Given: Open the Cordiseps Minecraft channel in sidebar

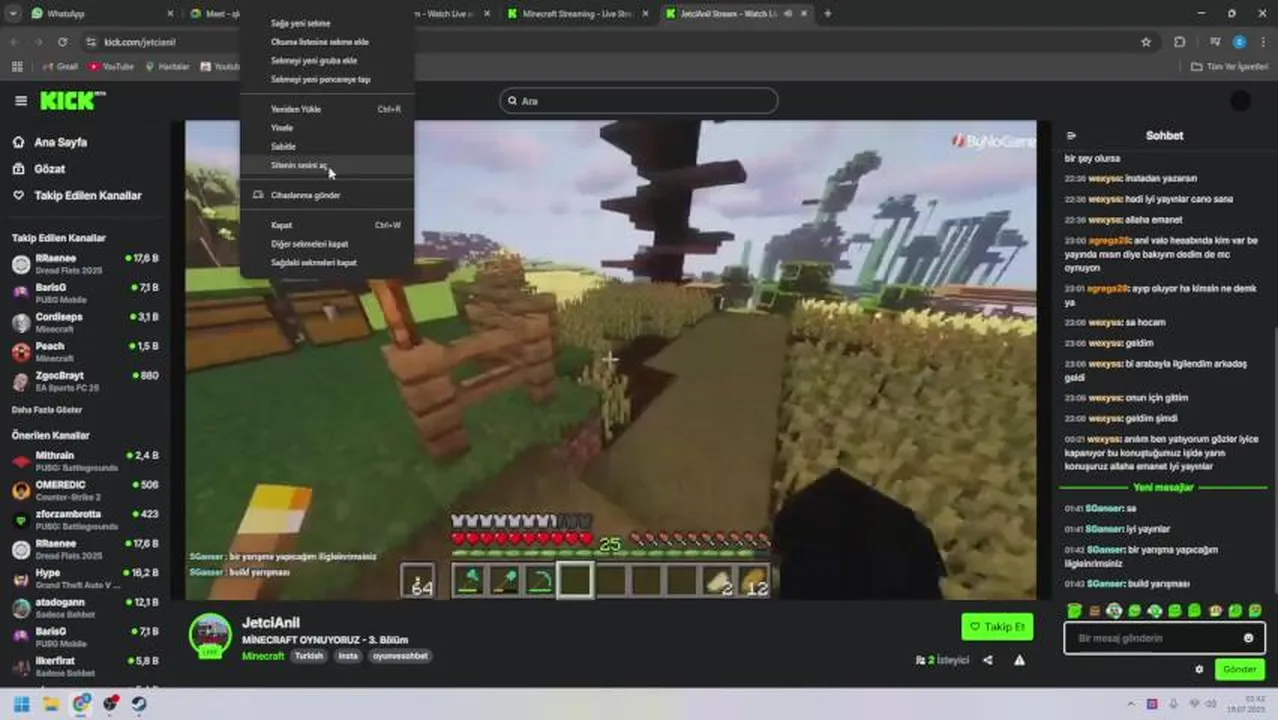Looking at the screenshot, I should coord(85,322).
